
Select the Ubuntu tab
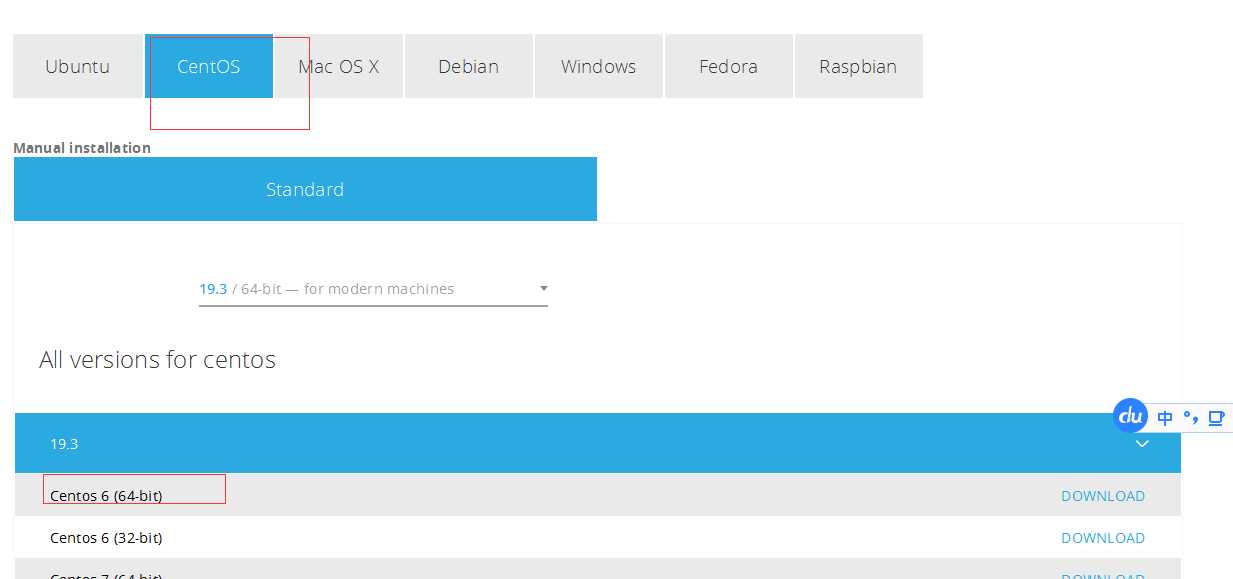click(x=77, y=67)
